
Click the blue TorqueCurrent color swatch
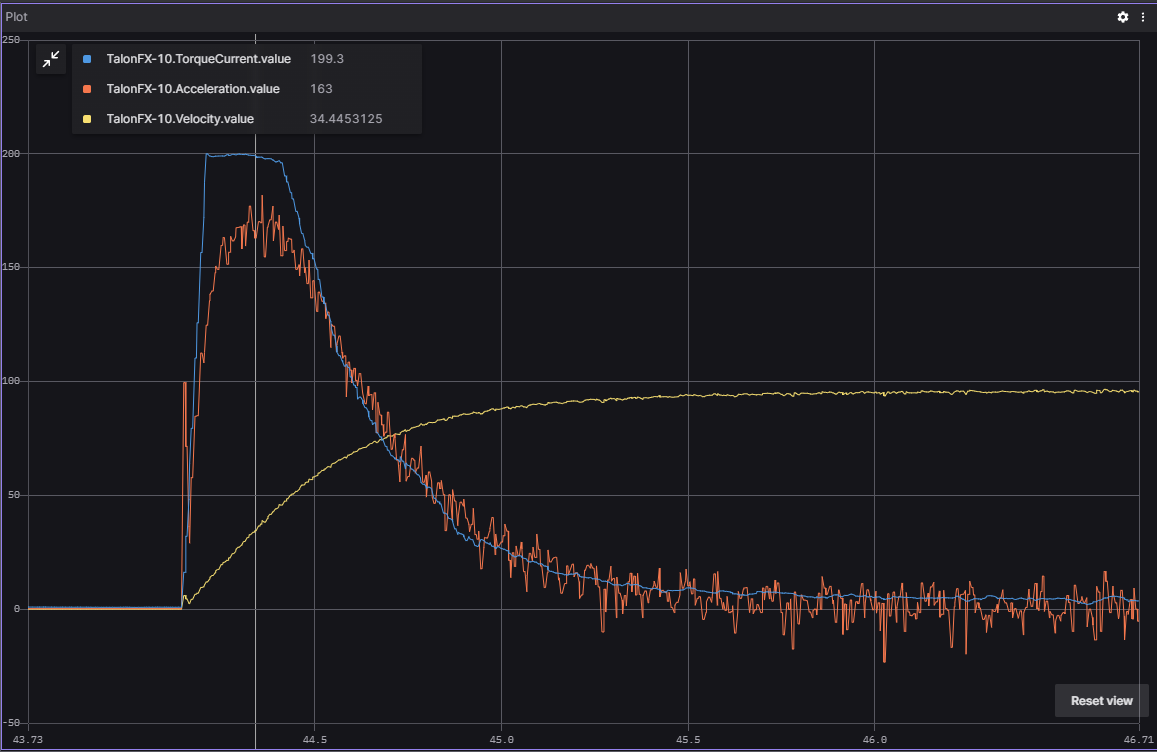(87, 59)
